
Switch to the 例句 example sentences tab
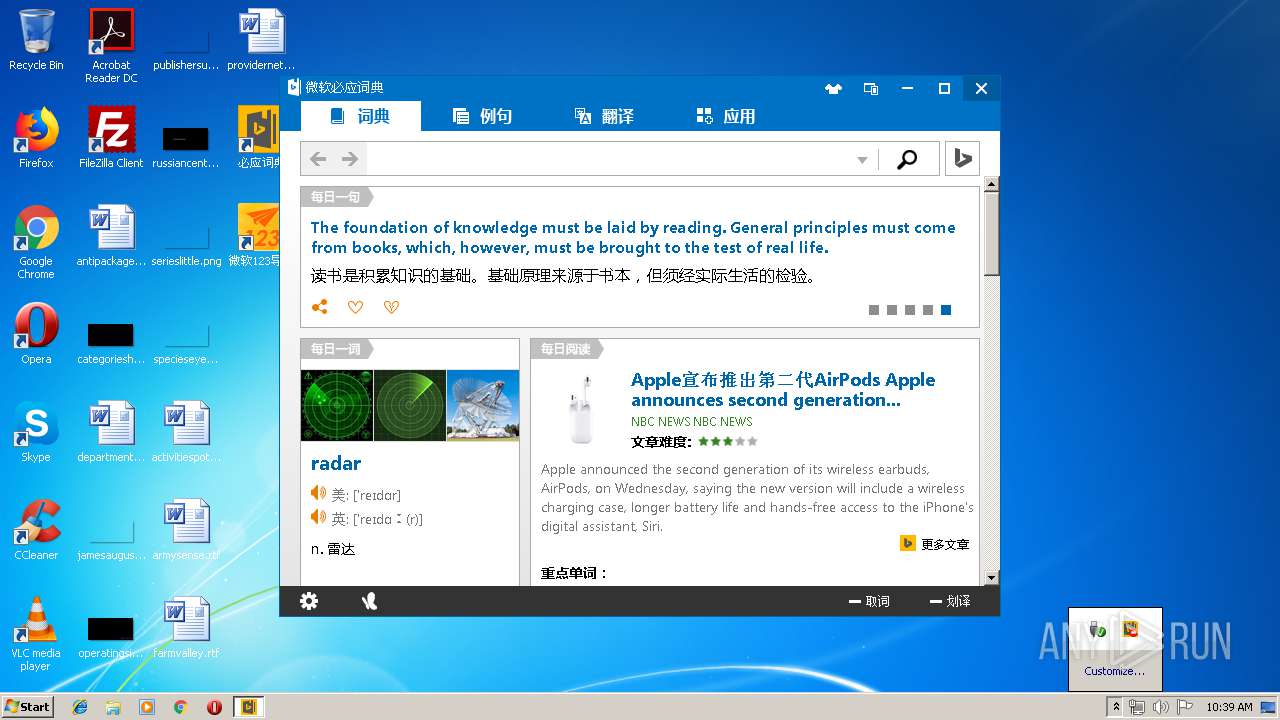tap(482, 116)
